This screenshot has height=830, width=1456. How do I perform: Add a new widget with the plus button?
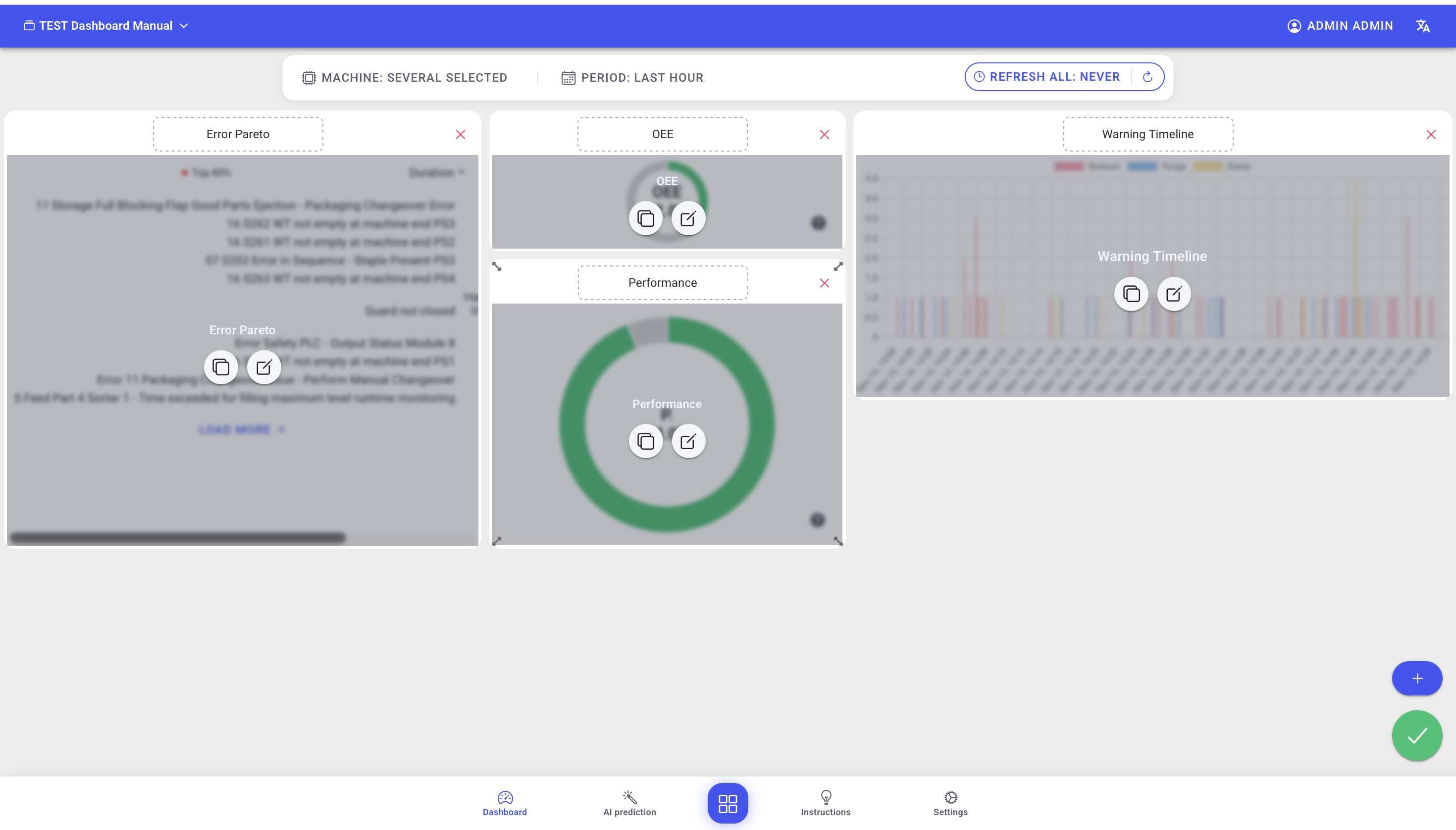[1417, 678]
